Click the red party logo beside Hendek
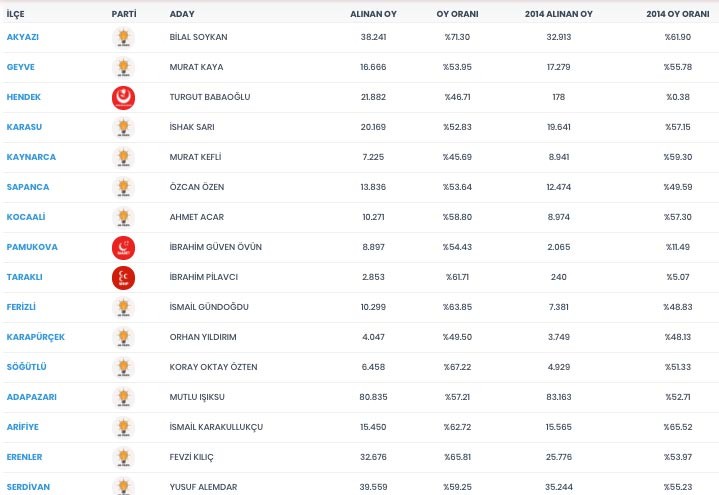 pos(125,98)
